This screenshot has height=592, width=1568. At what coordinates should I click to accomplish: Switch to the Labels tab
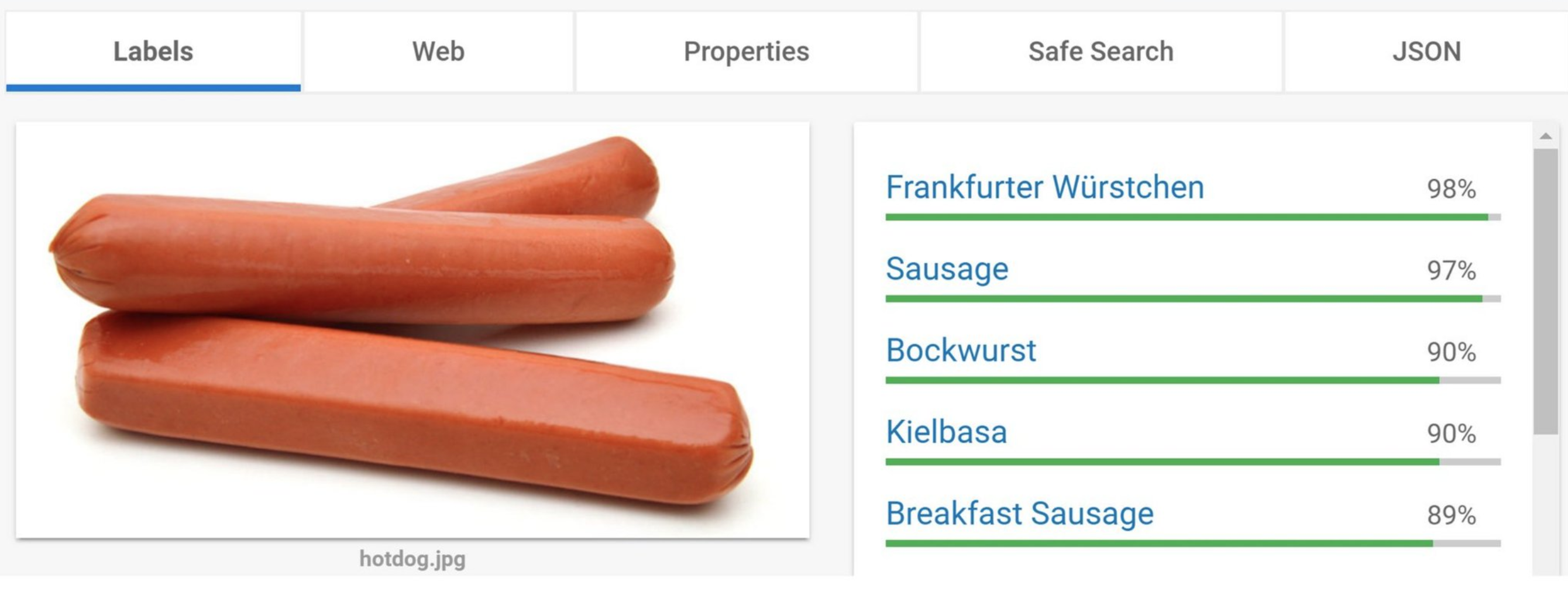coord(153,51)
